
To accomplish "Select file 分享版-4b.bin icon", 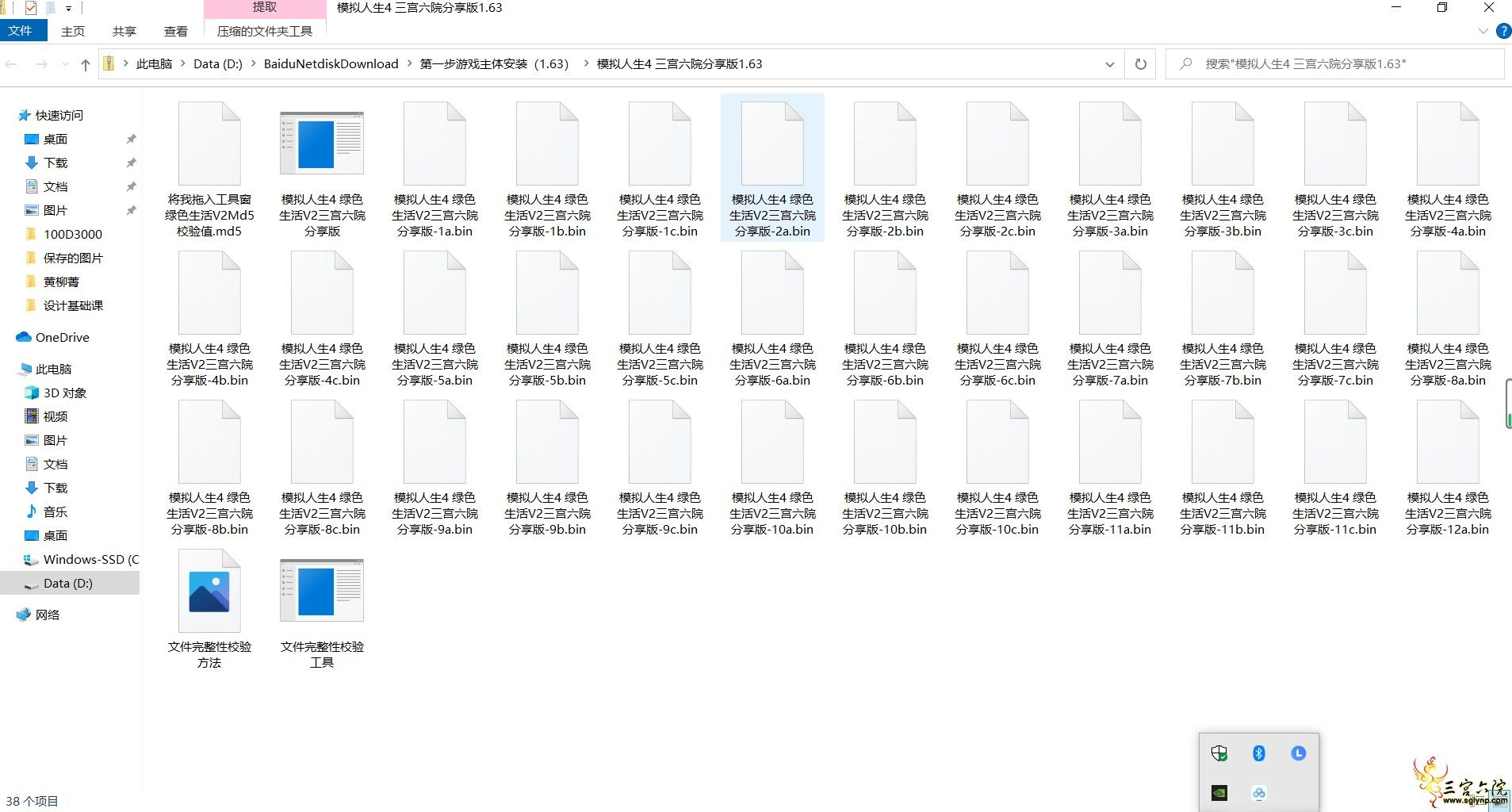I will pos(209,293).
